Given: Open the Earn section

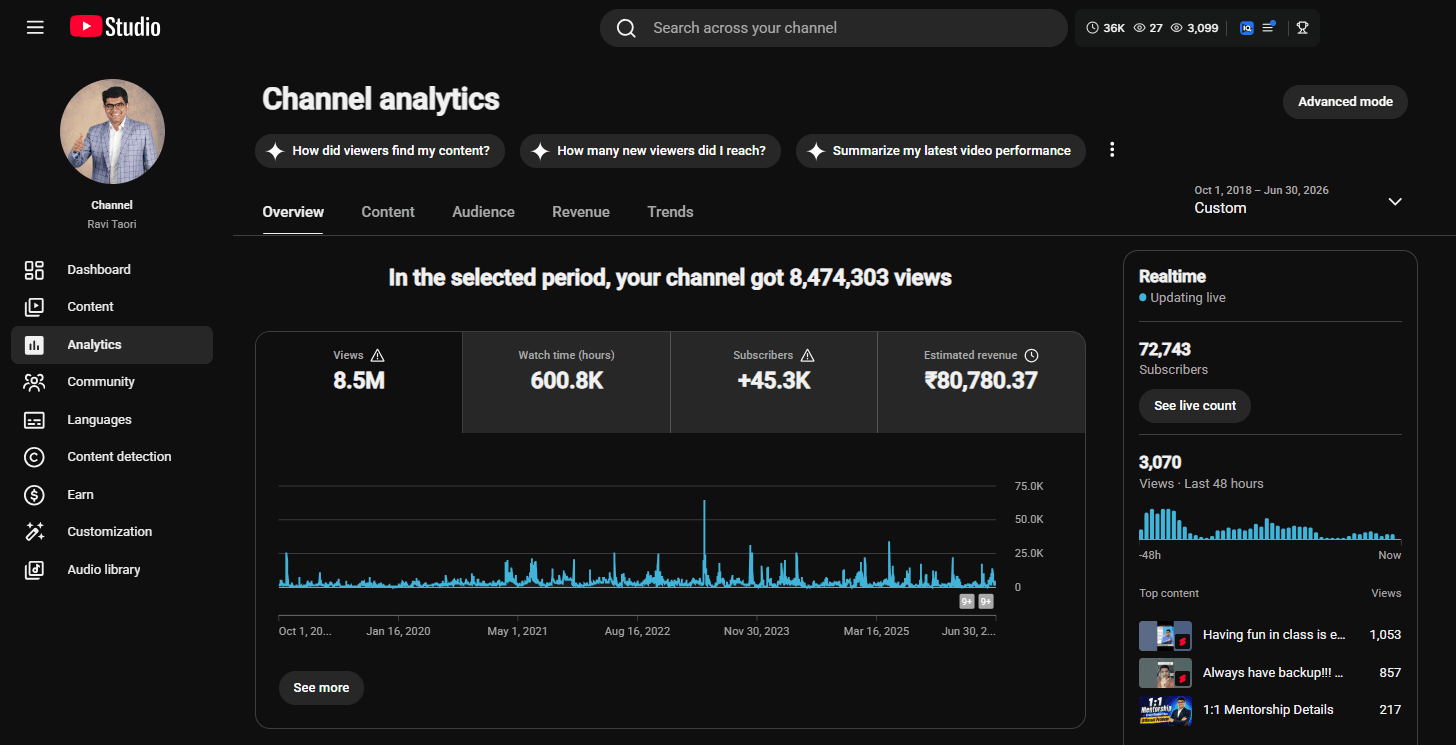Looking at the screenshot, I should [112, 495].
